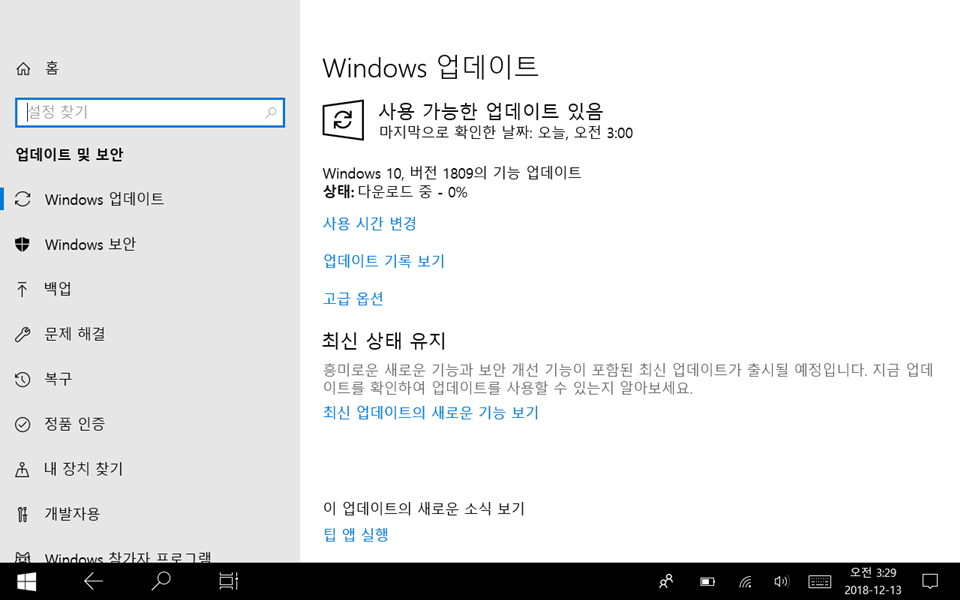Click the 문제 해결 wrench icon
The height and width of the screenshot is (600, 960).
coord(23,334)
